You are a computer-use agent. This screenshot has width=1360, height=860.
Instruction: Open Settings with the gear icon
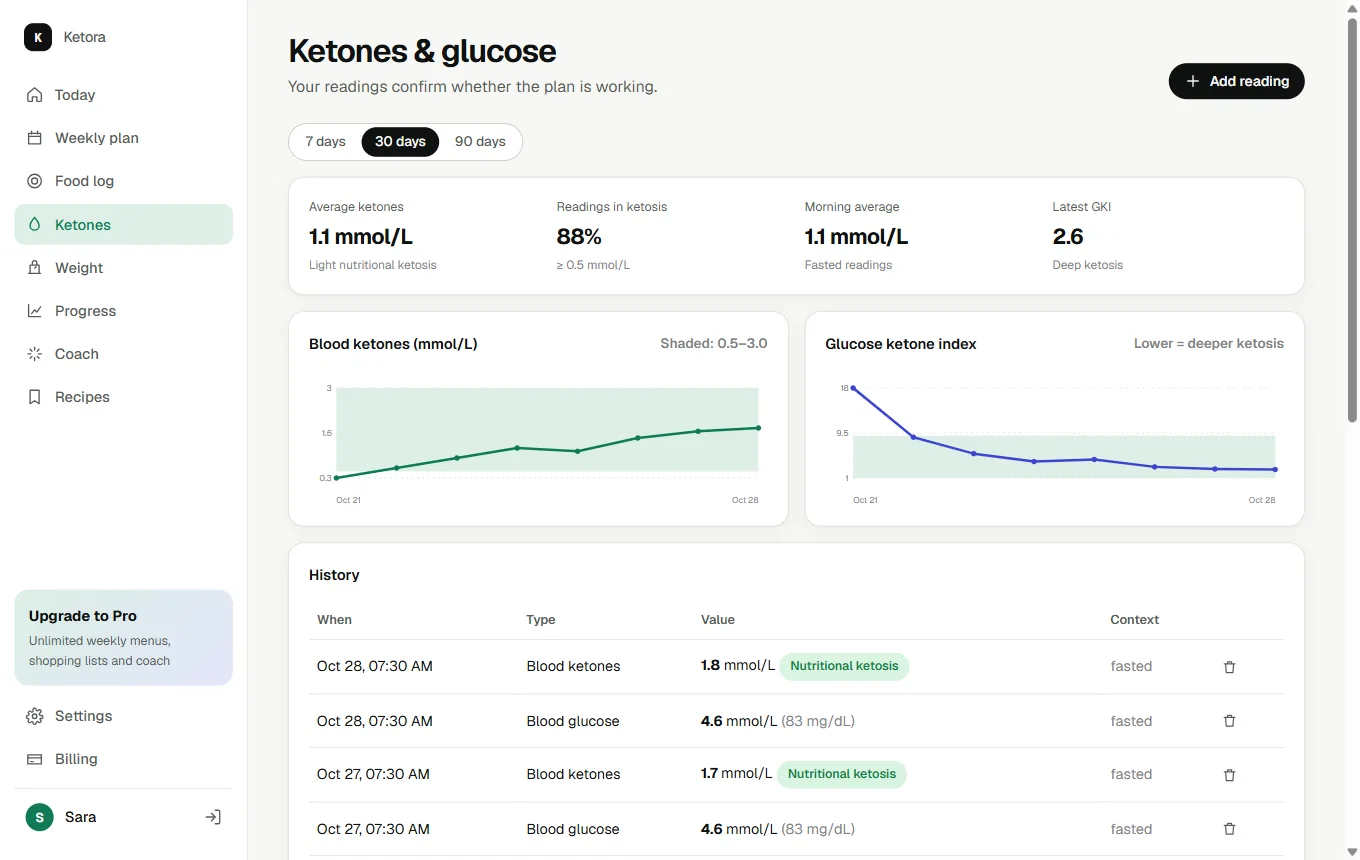click(35, 716)
